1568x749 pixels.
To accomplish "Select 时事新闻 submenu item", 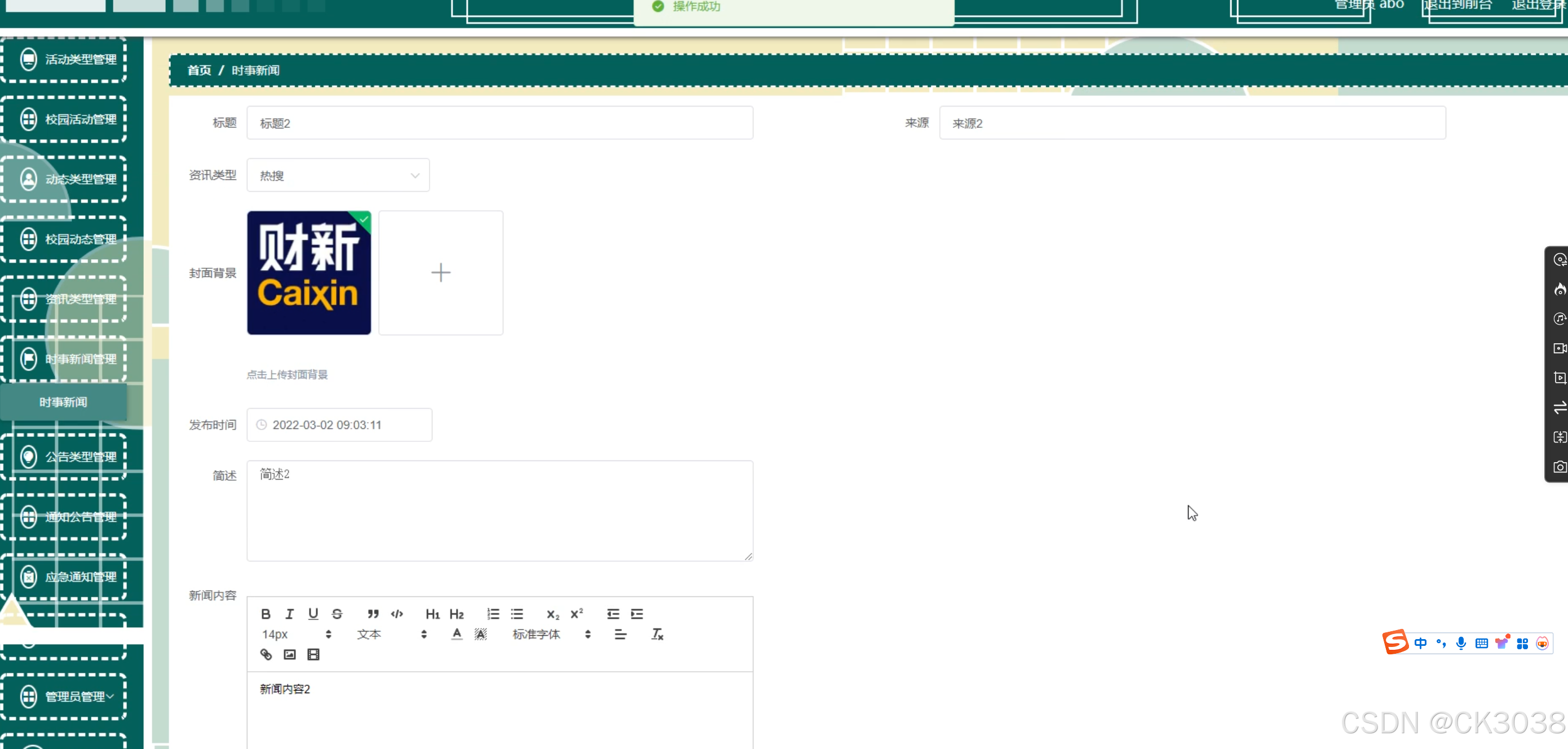I will click(x=63, y=402).
